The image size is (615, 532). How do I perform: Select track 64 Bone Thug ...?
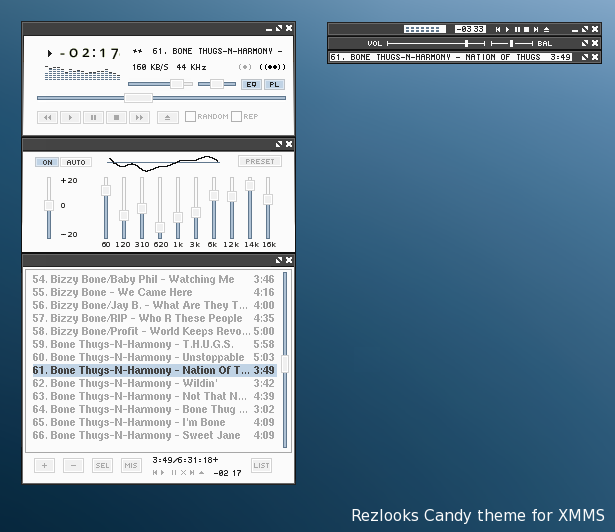(x=154, y=409)
